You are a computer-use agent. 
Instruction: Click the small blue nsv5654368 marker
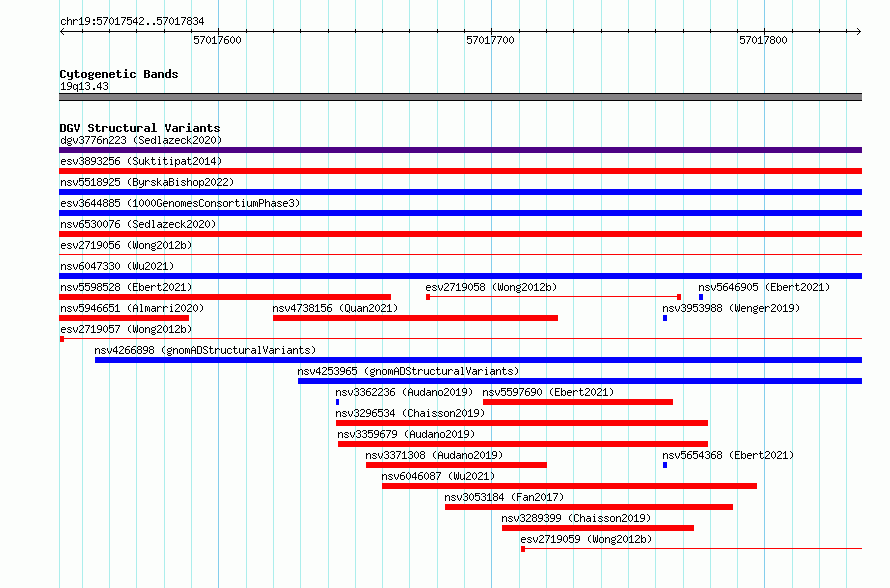665,465
